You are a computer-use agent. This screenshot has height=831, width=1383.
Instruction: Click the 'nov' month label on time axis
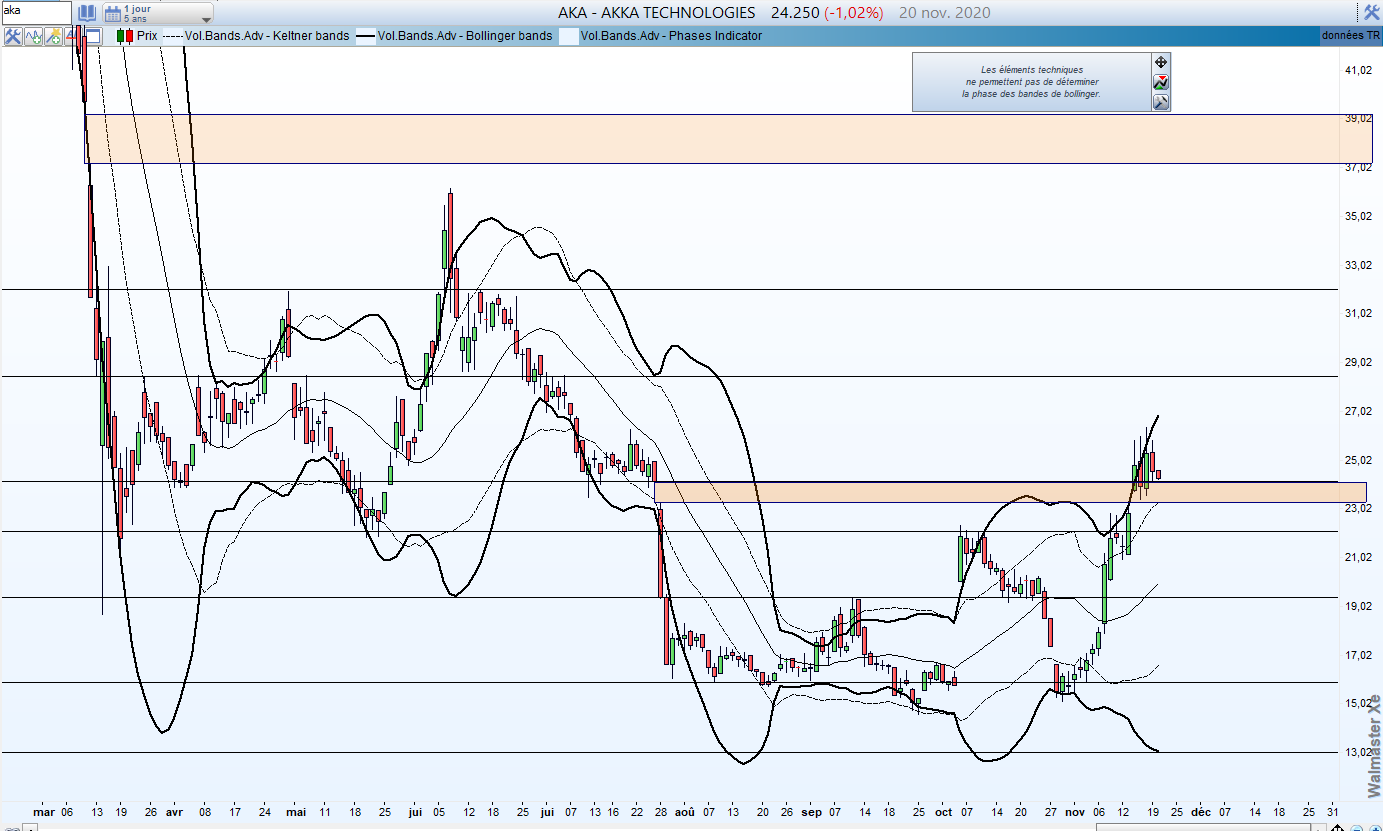(1076, 813)
